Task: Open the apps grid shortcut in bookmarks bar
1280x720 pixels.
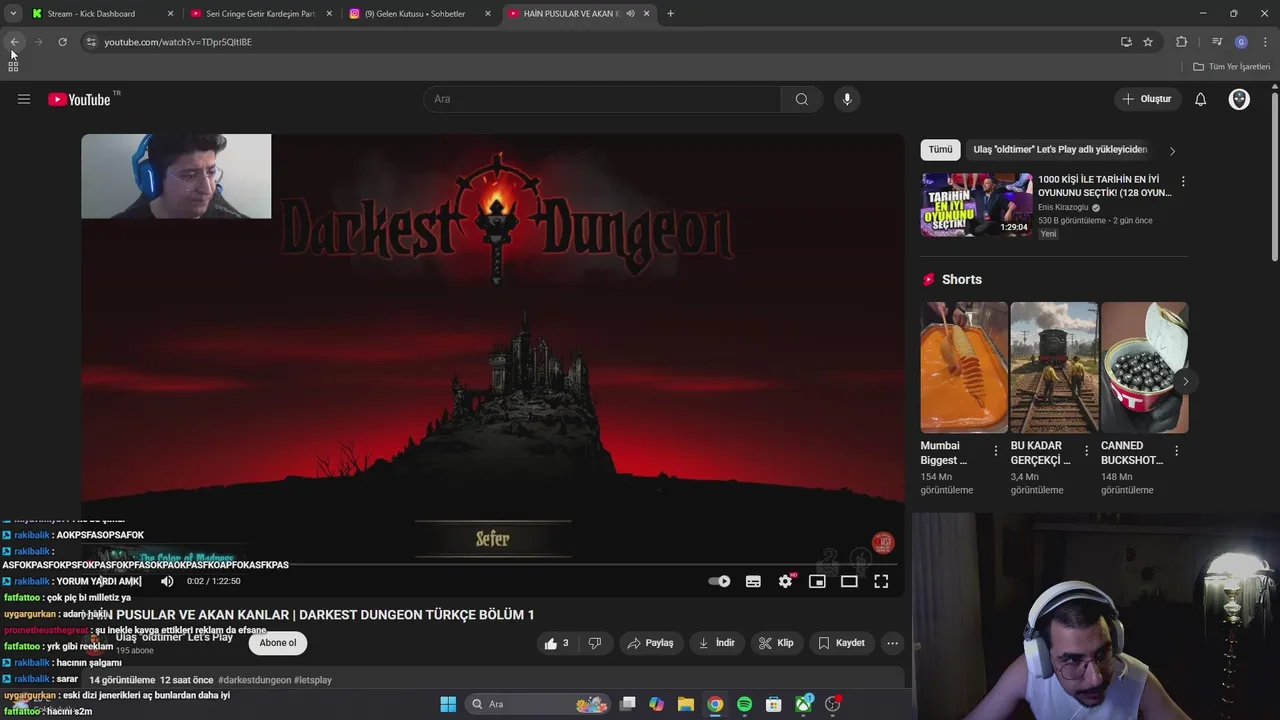Action: [13, 66]
